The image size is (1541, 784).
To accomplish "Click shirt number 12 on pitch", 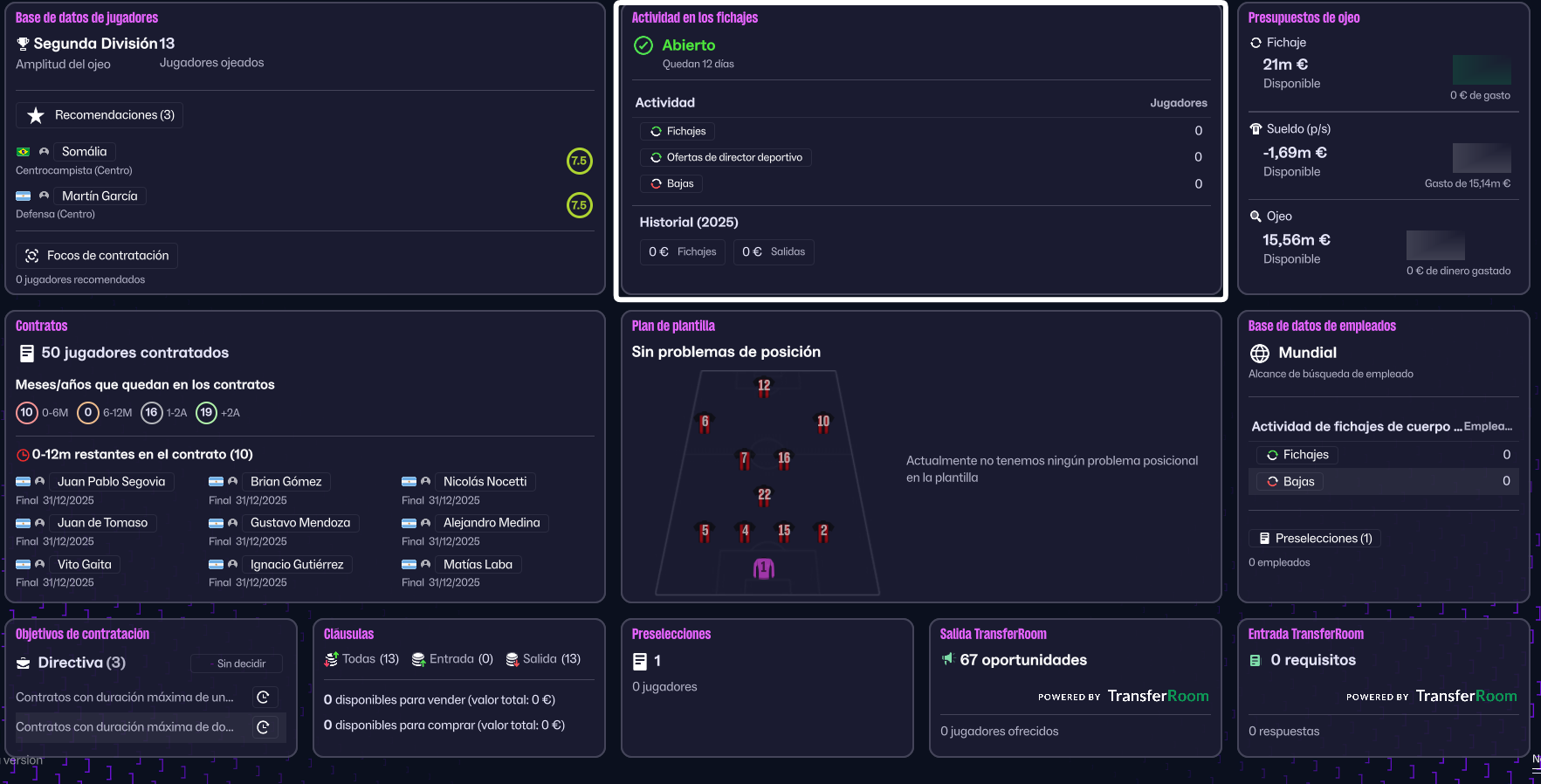I will click(764, 387).
